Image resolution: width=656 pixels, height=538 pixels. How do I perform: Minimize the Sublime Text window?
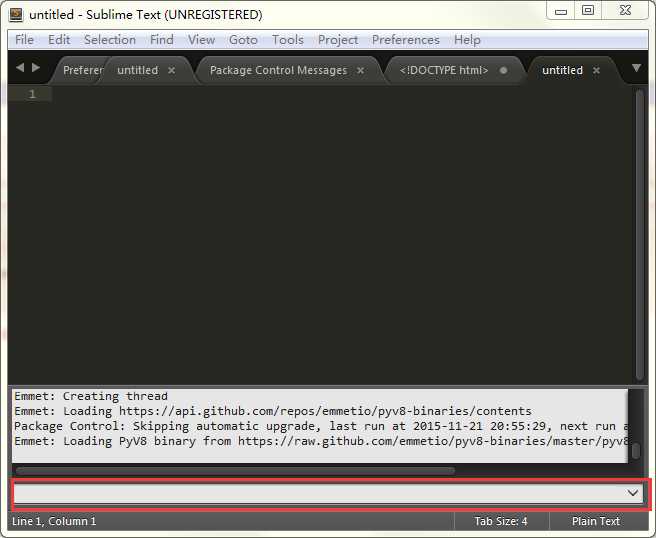click(561, 11)
